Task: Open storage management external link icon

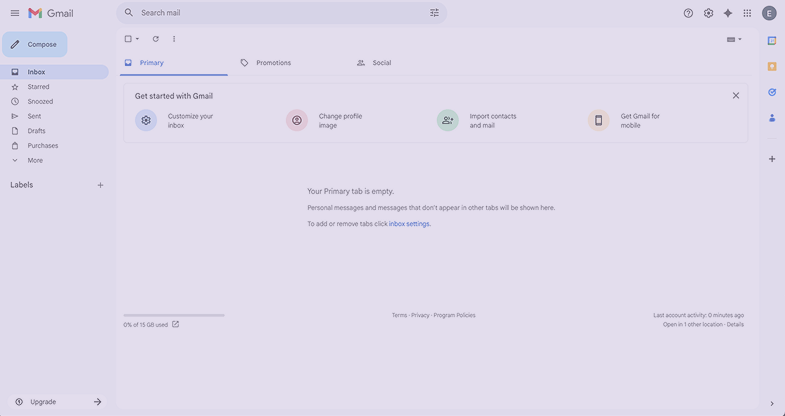Action: [x=175, y=324]
